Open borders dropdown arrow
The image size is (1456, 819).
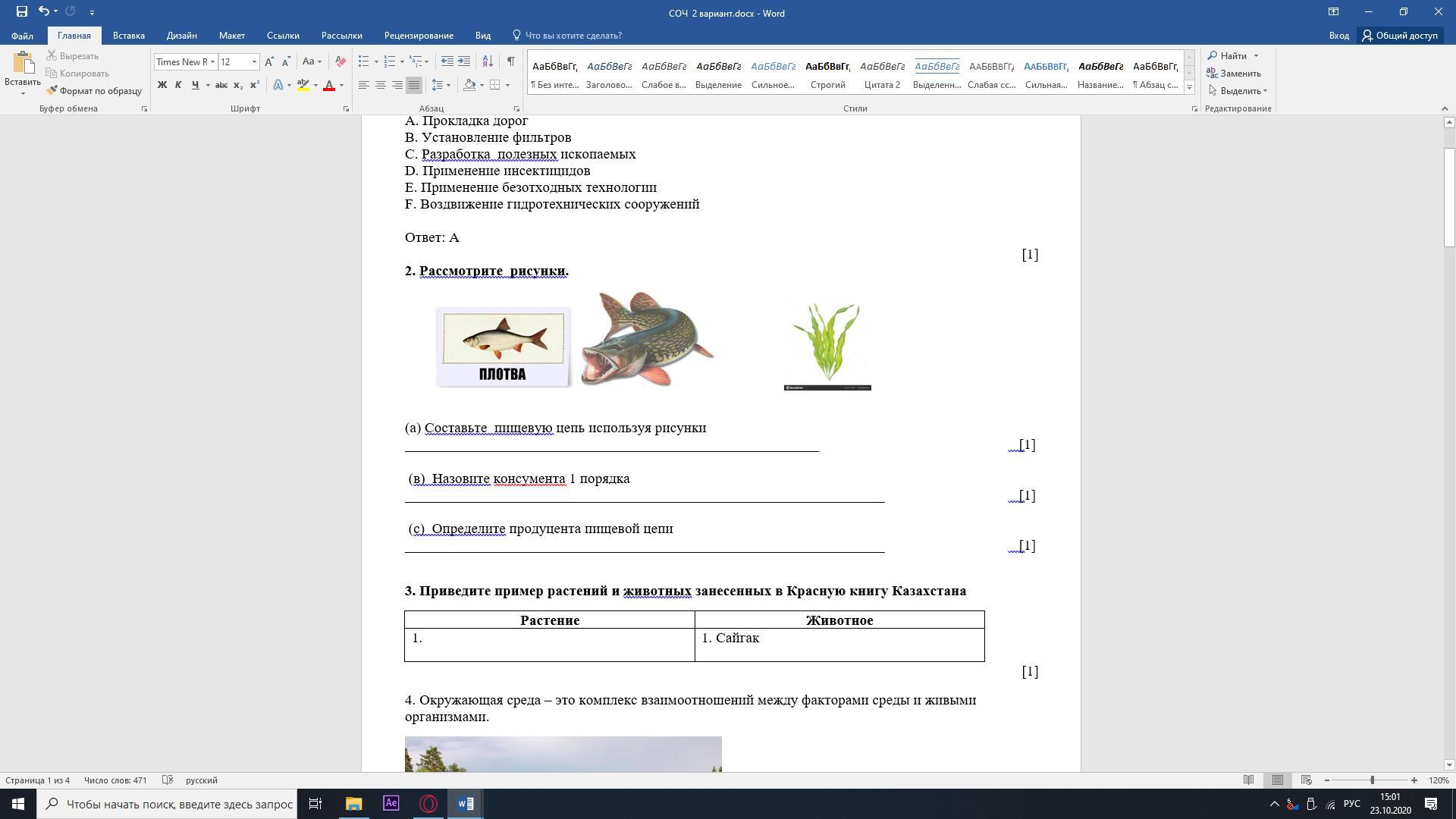click(x=507, y=85)
